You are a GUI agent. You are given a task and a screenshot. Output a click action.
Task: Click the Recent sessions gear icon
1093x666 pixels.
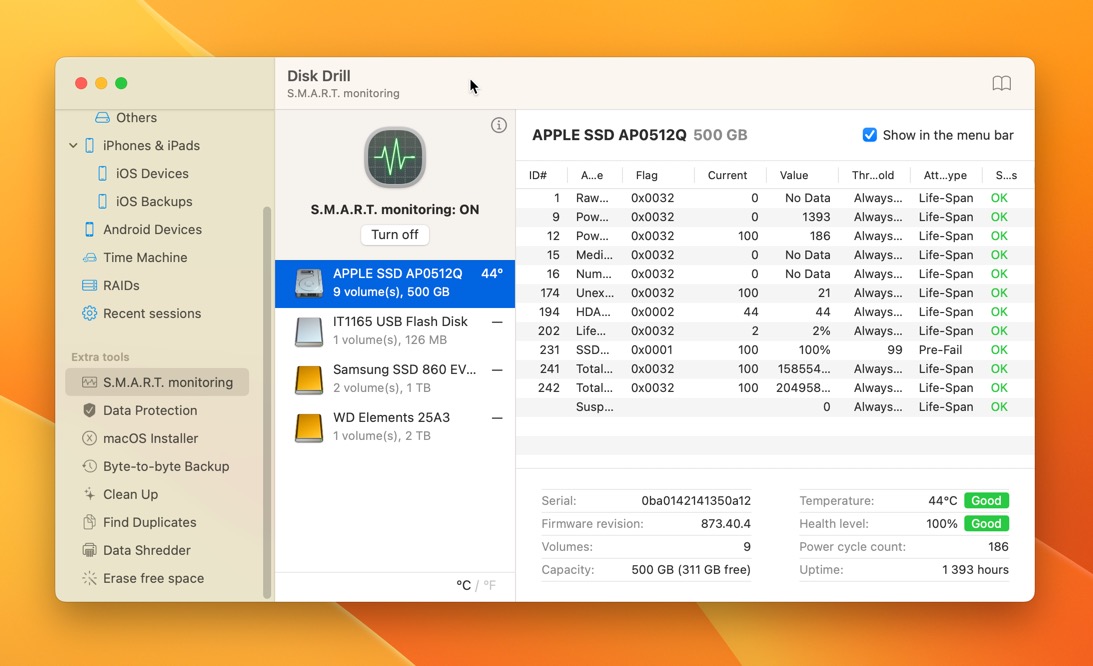click(x=89, y=313)
